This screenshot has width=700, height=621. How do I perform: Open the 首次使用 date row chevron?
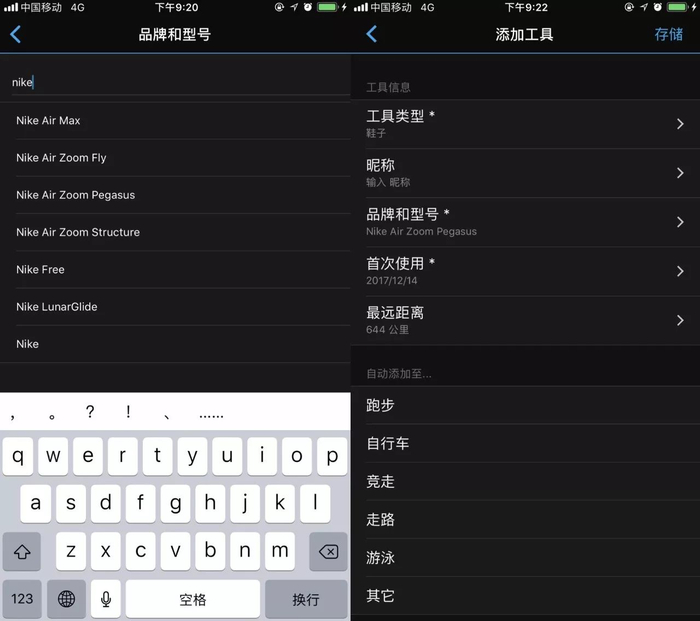pyautogui.click(x=680, y=271)
